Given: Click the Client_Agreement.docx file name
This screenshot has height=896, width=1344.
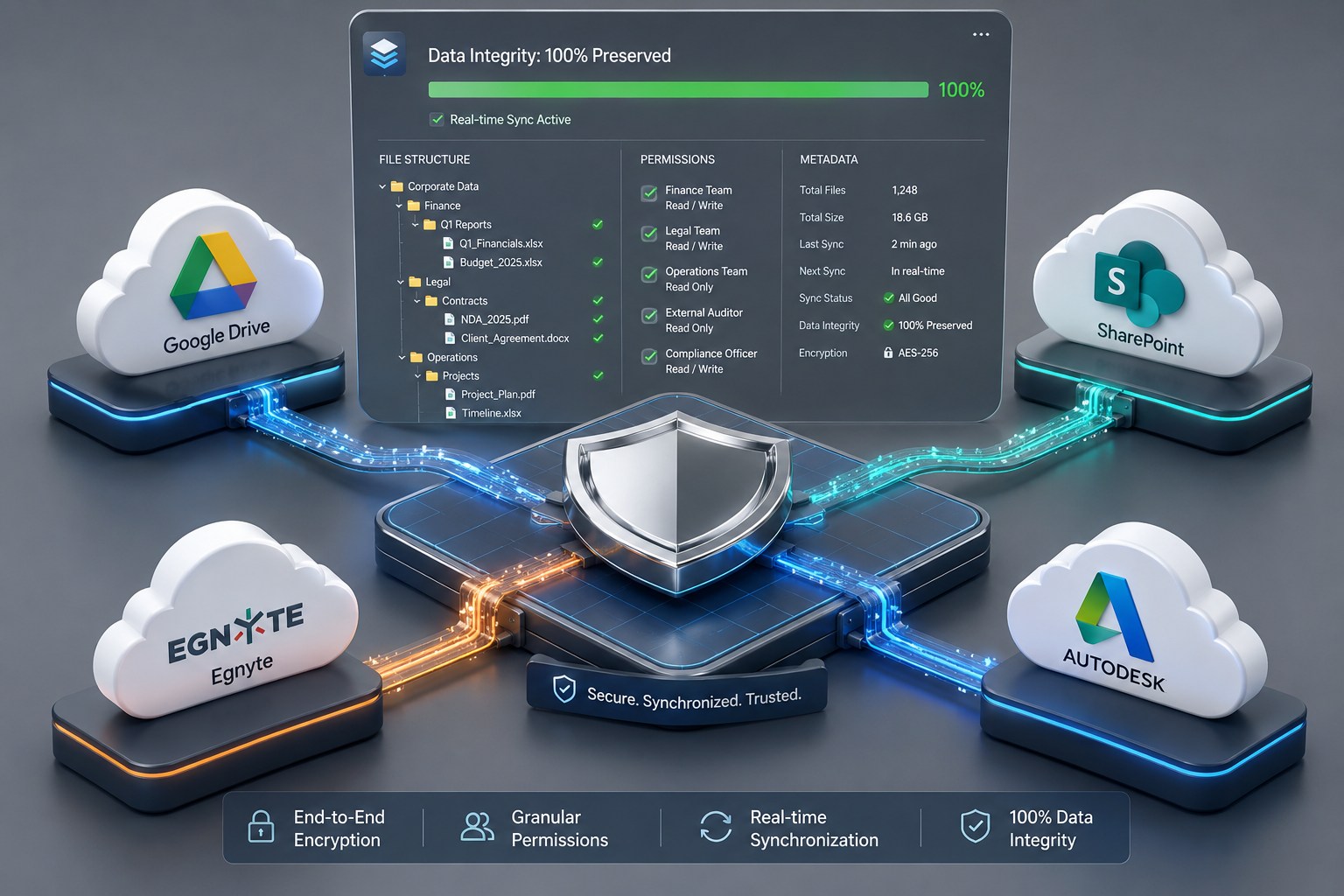Looking at the screenshot, I should pyautogui.click(x=514, y=339).
